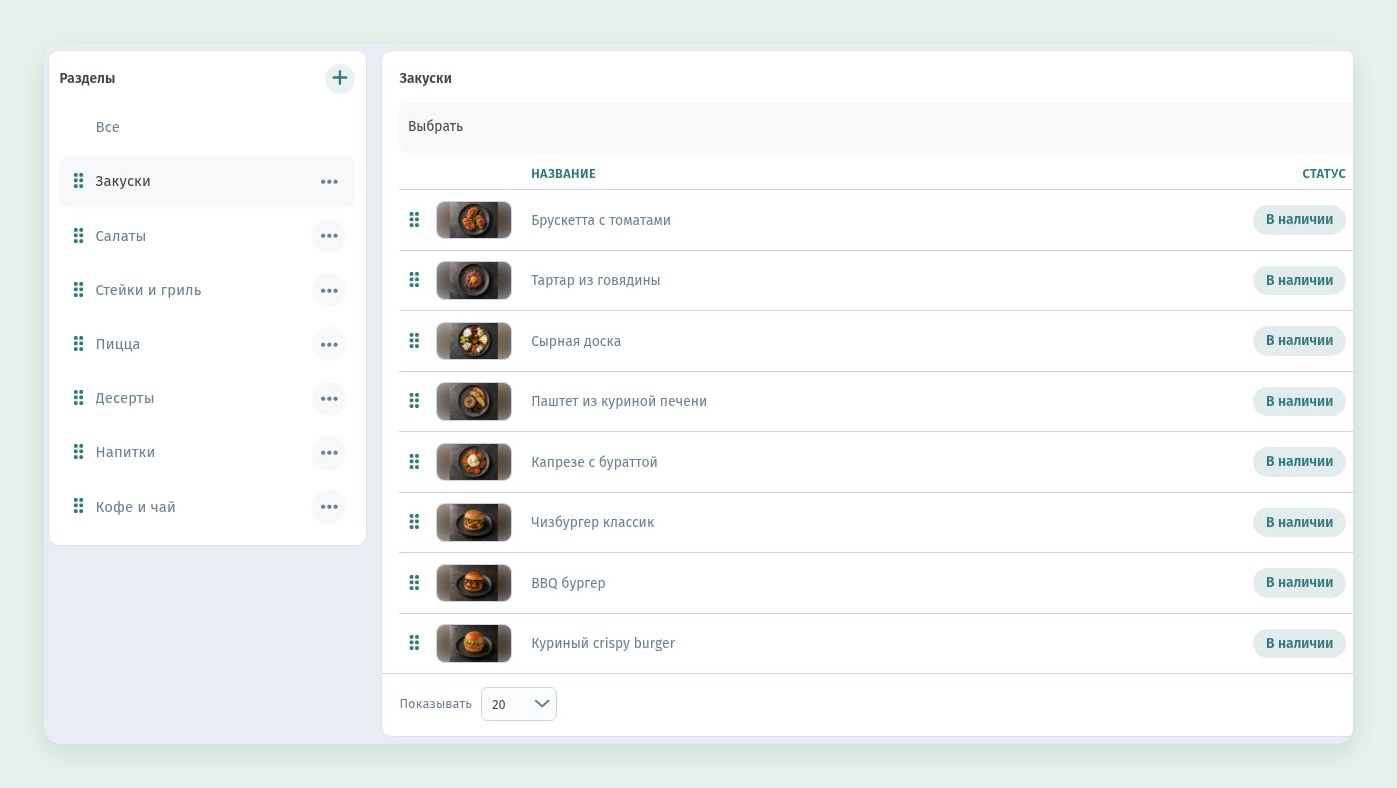Click the drag handle beside Пицца section
This screenshot has height=788, width=1397.
point(78,344)
